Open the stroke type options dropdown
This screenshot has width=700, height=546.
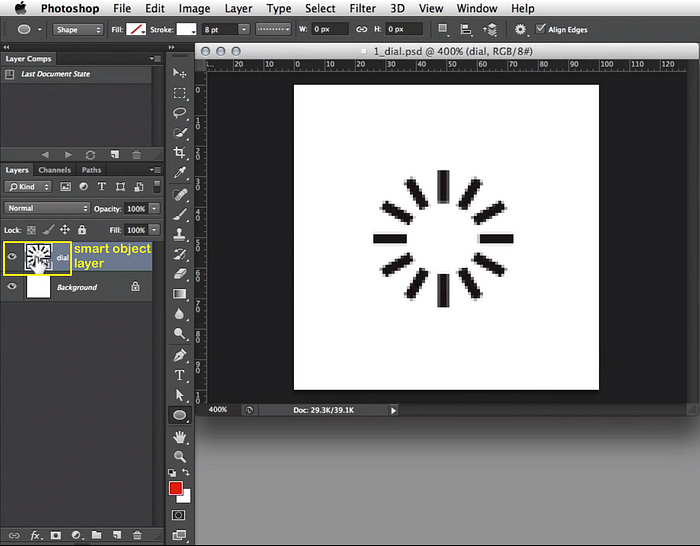[x=273, y=29]
